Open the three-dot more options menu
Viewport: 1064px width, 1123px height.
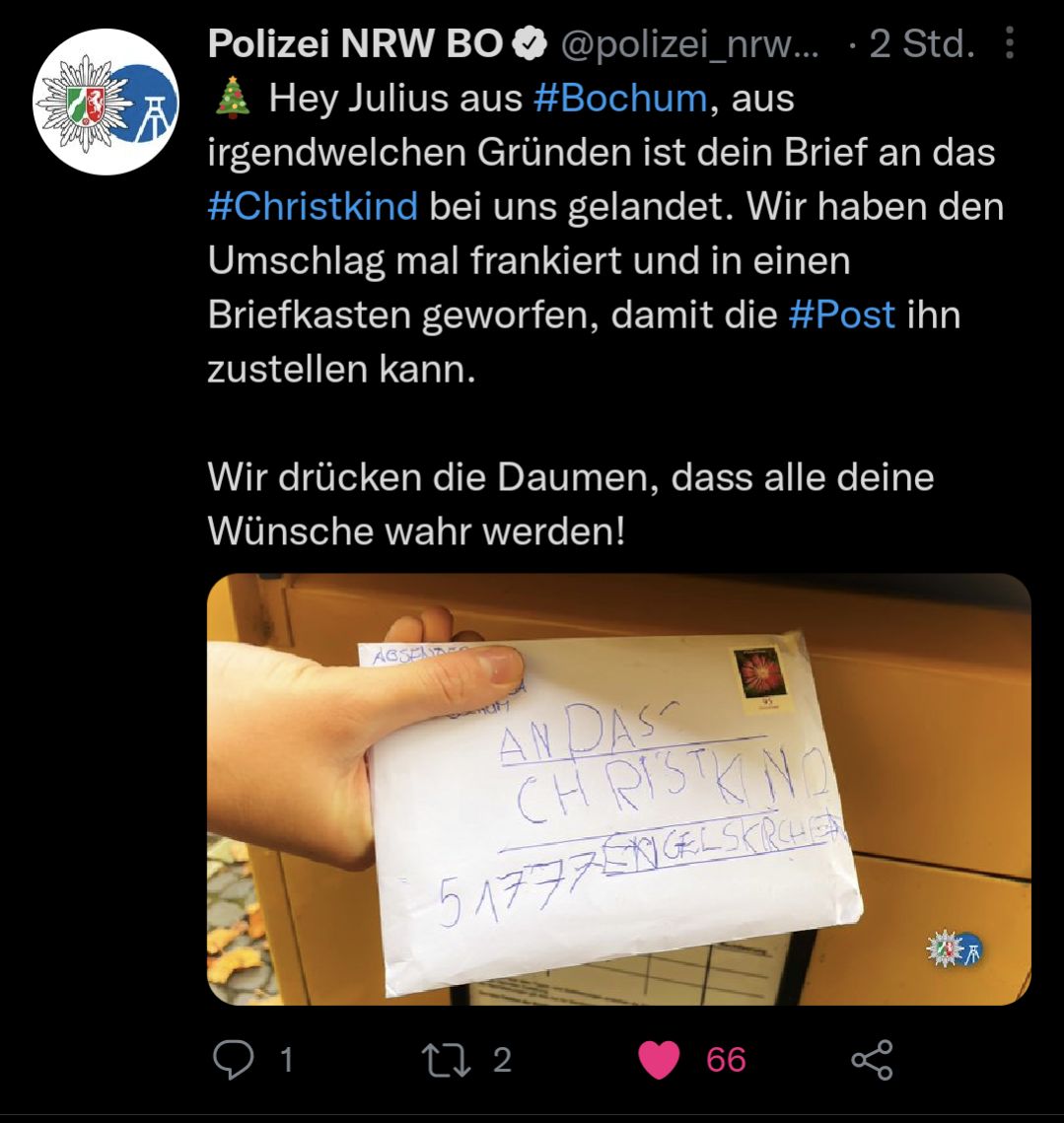click(1009, 43)
